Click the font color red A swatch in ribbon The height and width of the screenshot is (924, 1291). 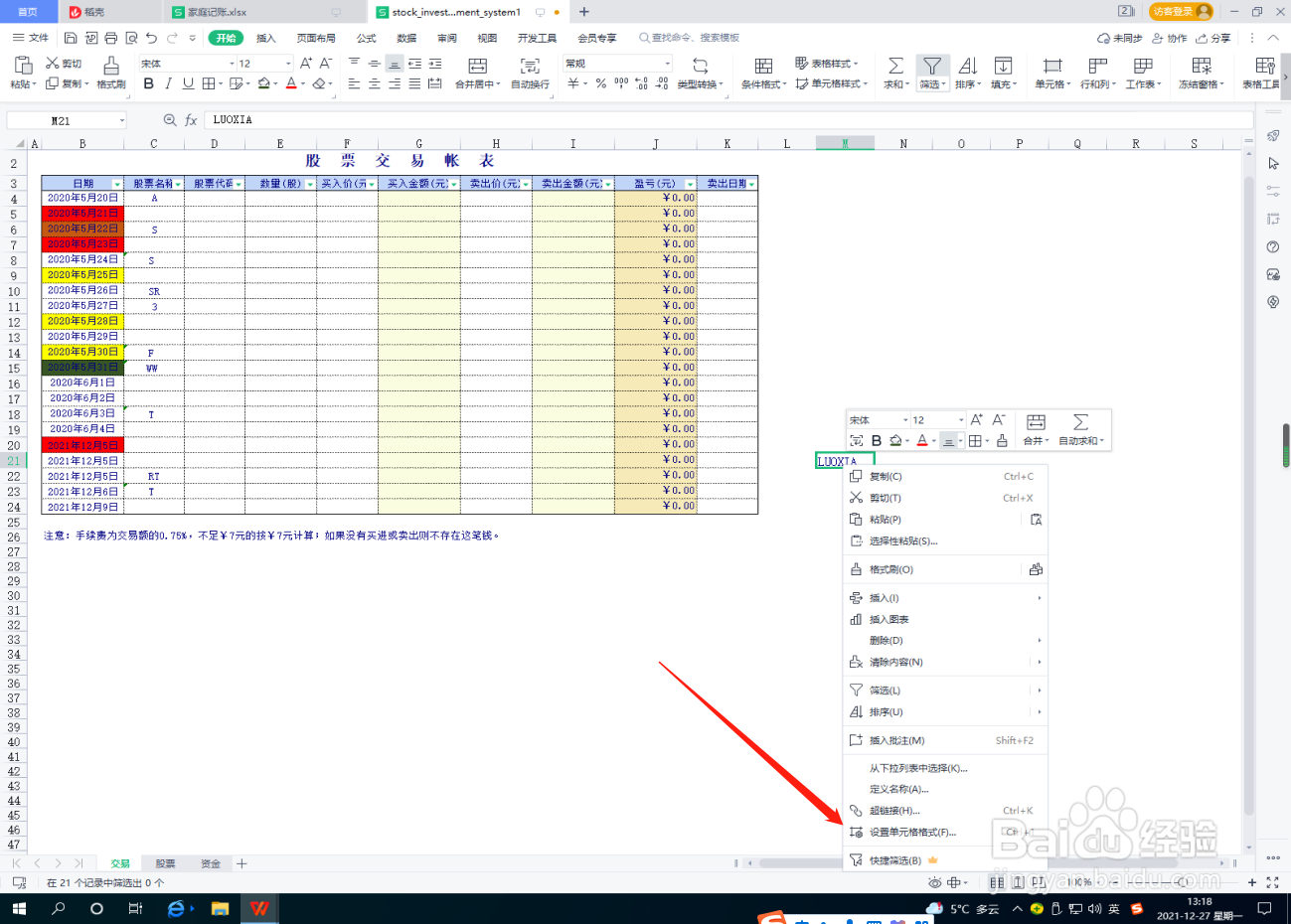click(x=290, y=84)
